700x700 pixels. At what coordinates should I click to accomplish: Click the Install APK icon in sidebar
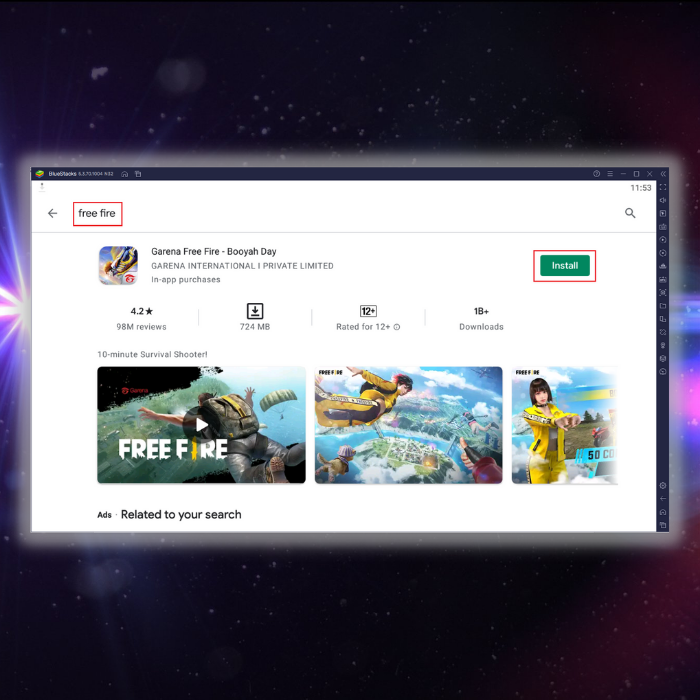[663, 279]
